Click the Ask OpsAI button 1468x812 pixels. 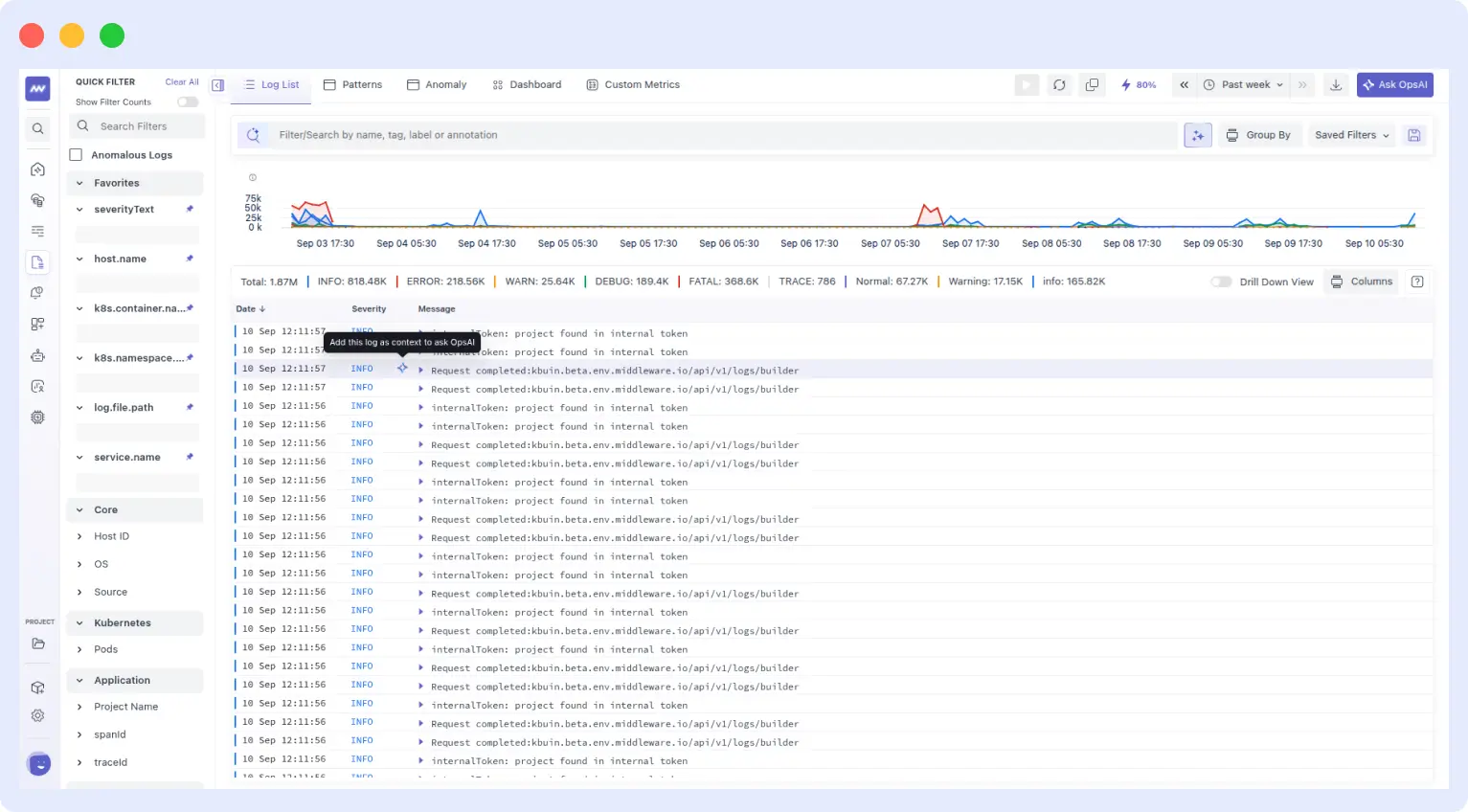tap(1395, 85)
